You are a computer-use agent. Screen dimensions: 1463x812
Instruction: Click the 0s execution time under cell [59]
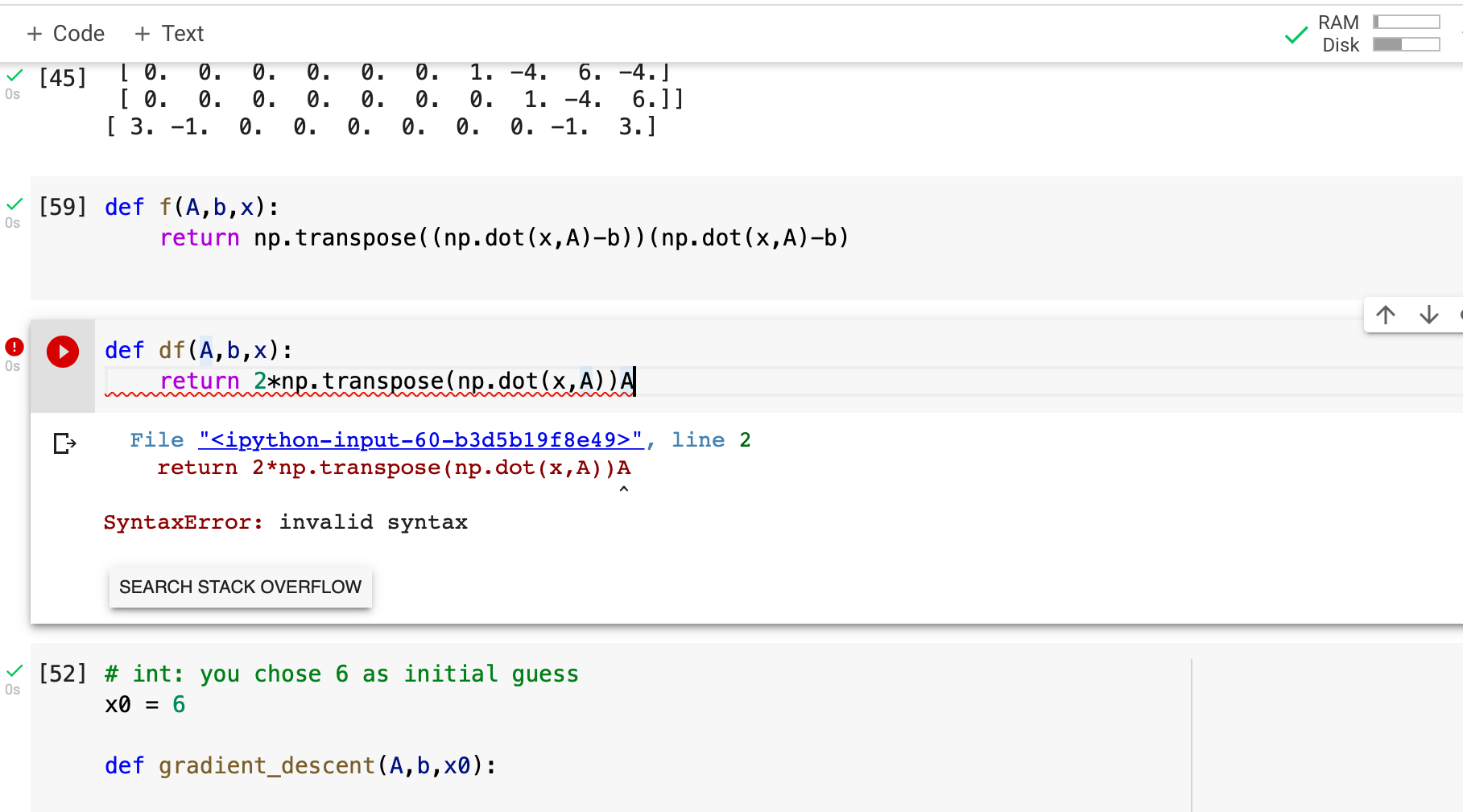click(13, 223)
